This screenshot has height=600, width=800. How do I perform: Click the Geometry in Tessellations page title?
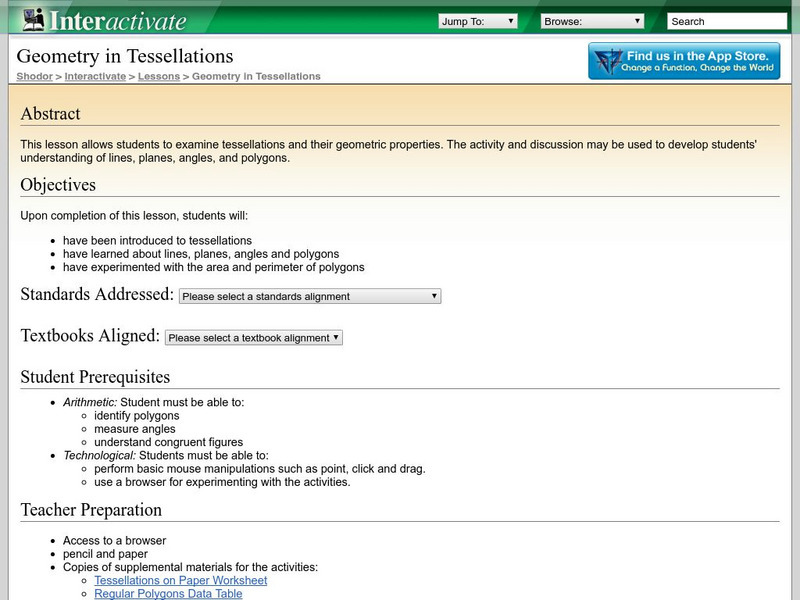125,56
